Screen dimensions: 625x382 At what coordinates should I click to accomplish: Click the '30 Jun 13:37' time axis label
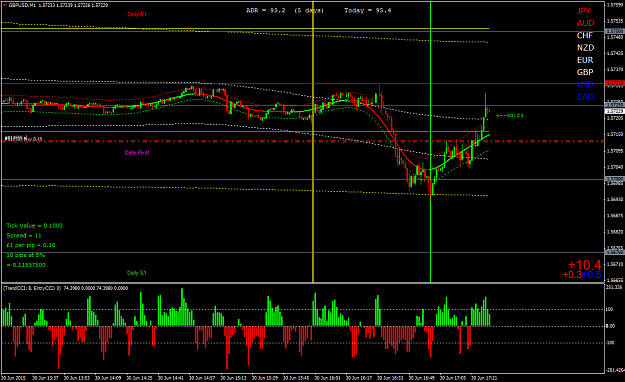tap(45, 378)
